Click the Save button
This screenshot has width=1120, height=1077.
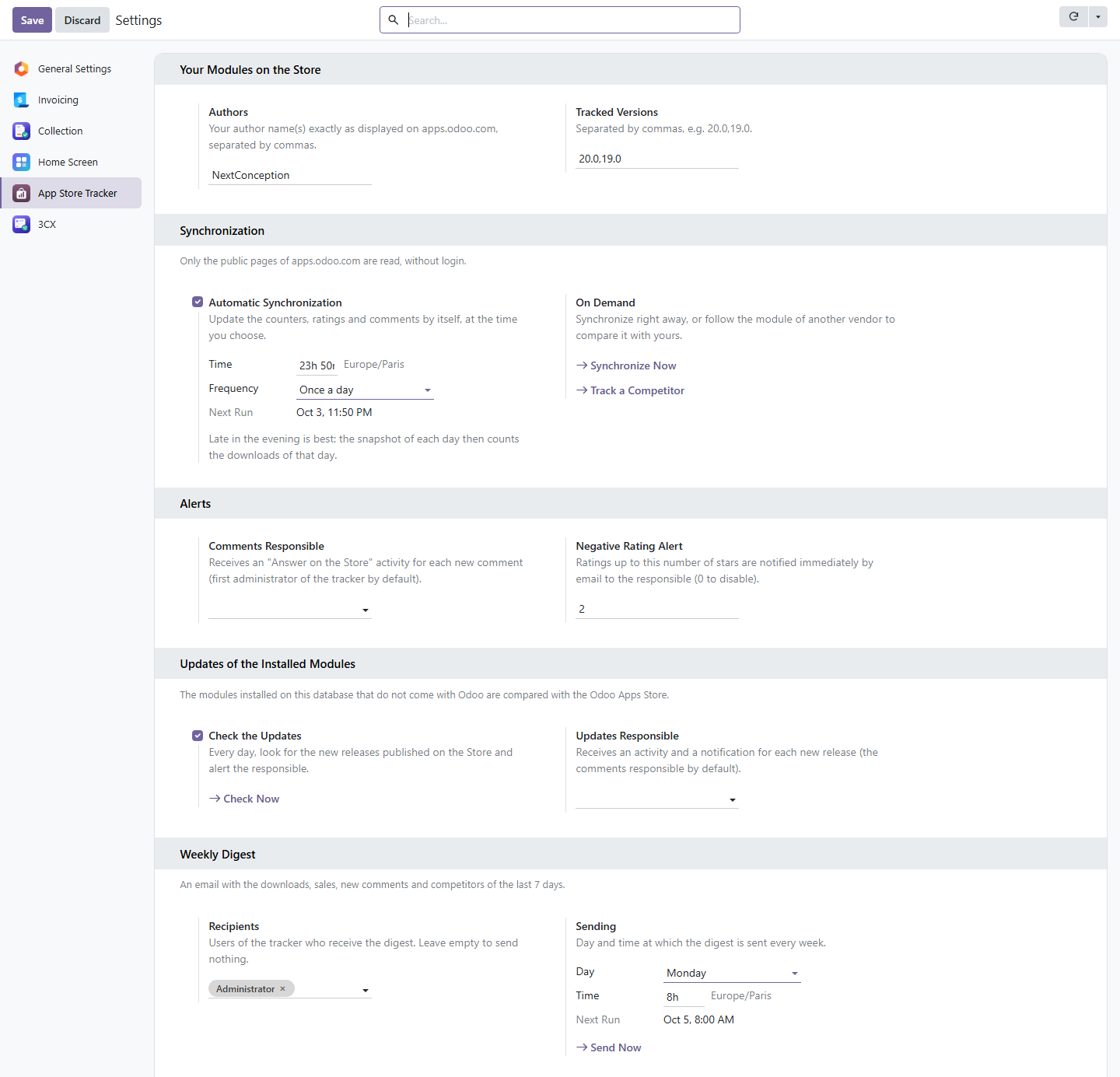click(32, 20)
